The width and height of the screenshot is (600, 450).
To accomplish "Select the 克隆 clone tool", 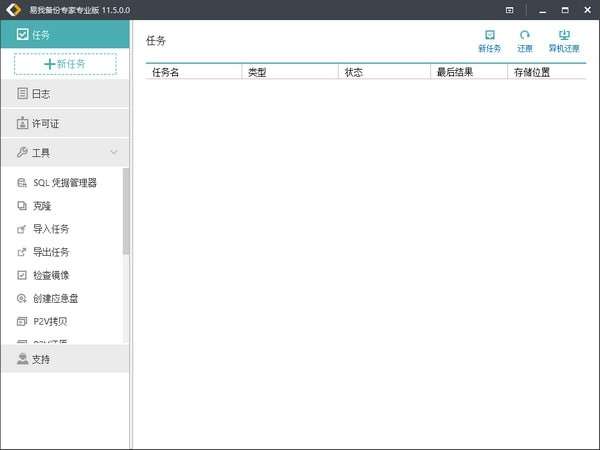I will [x=41, y=206].
